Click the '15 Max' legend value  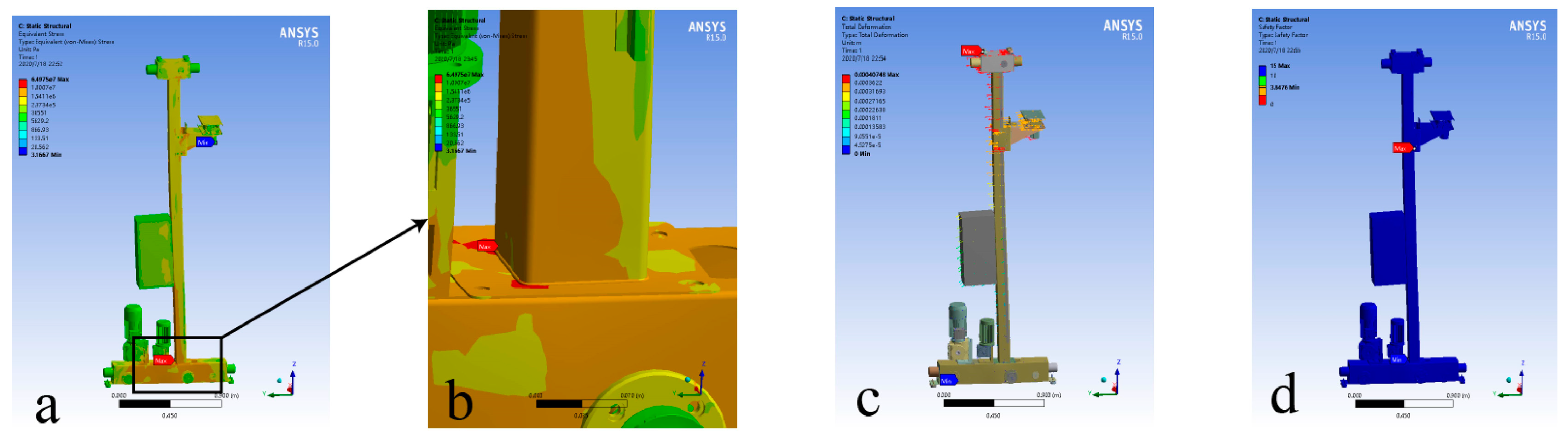click(1280, 66)
